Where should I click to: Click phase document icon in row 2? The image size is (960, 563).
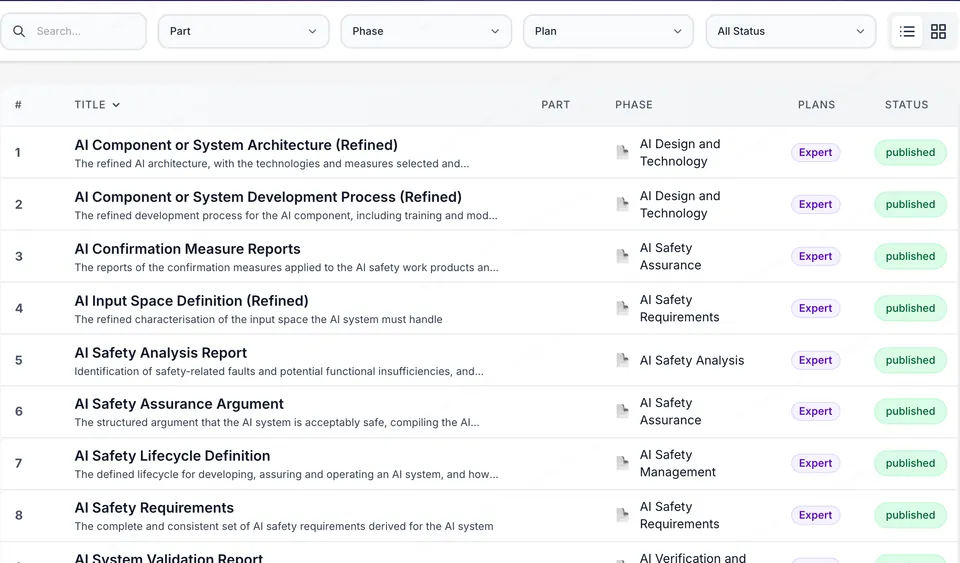(x=622, y=204)
